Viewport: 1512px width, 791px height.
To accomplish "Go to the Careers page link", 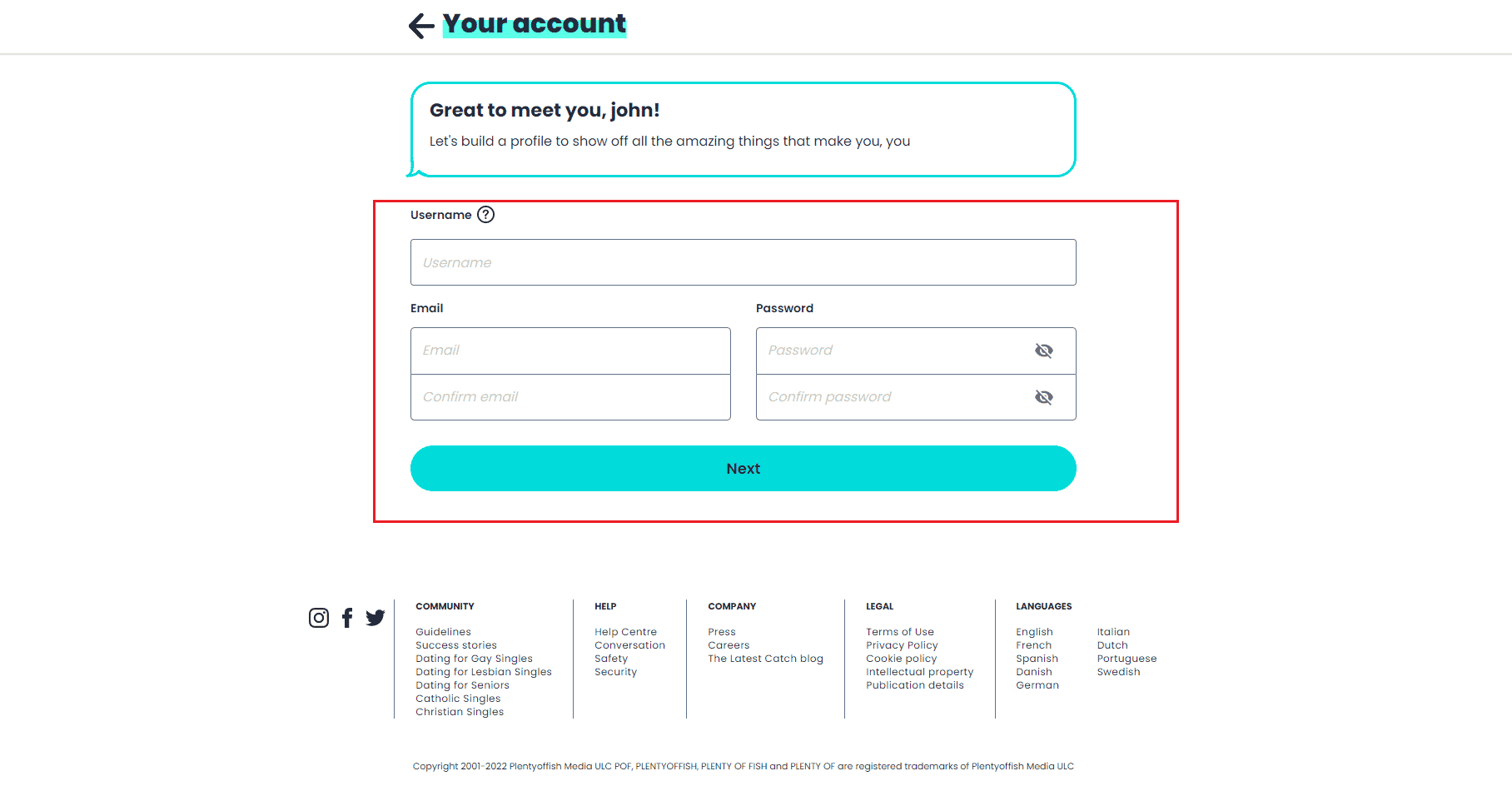I will tap(729, 645).
